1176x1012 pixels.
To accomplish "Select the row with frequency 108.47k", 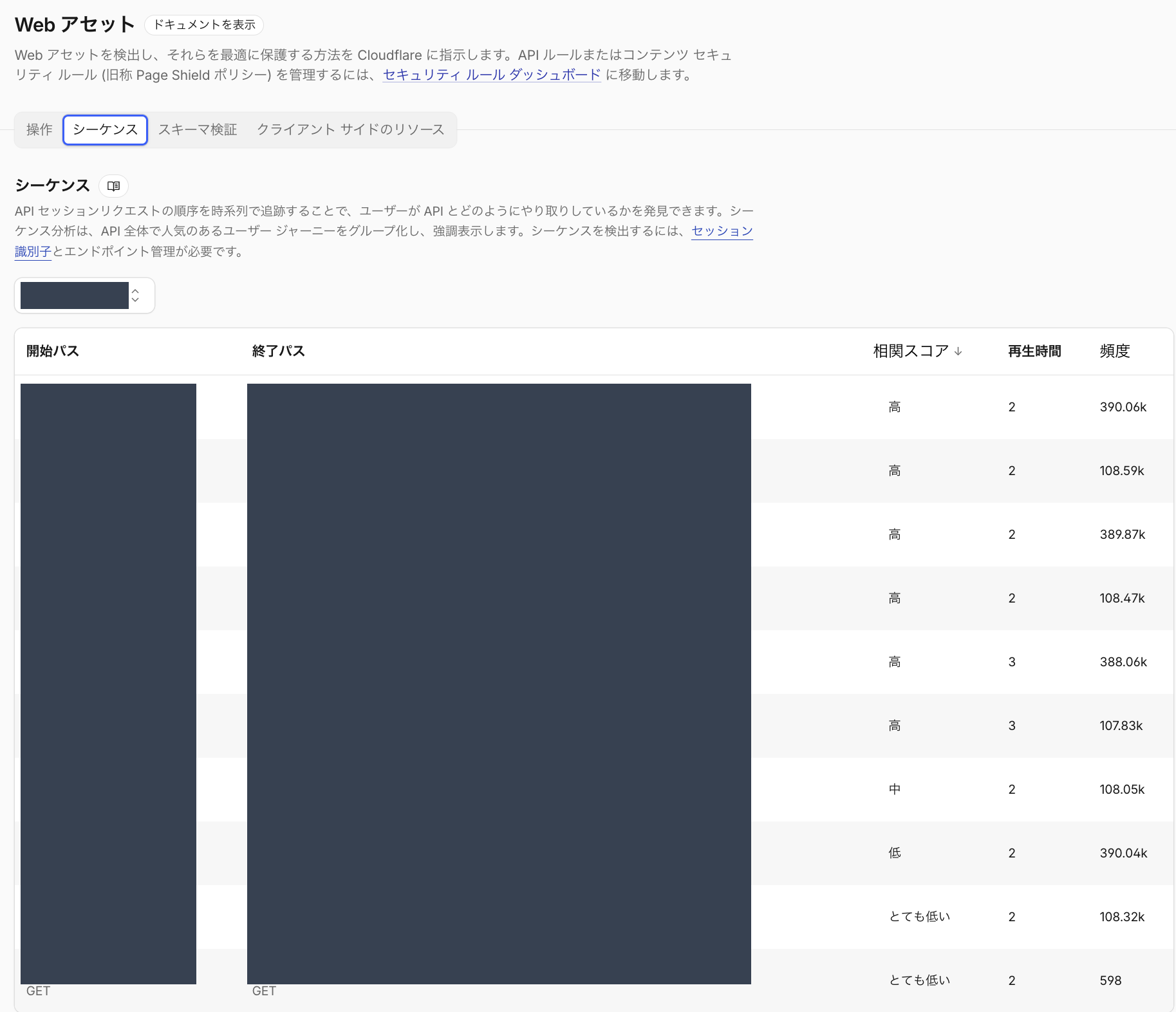I will (x=593, y=598).
